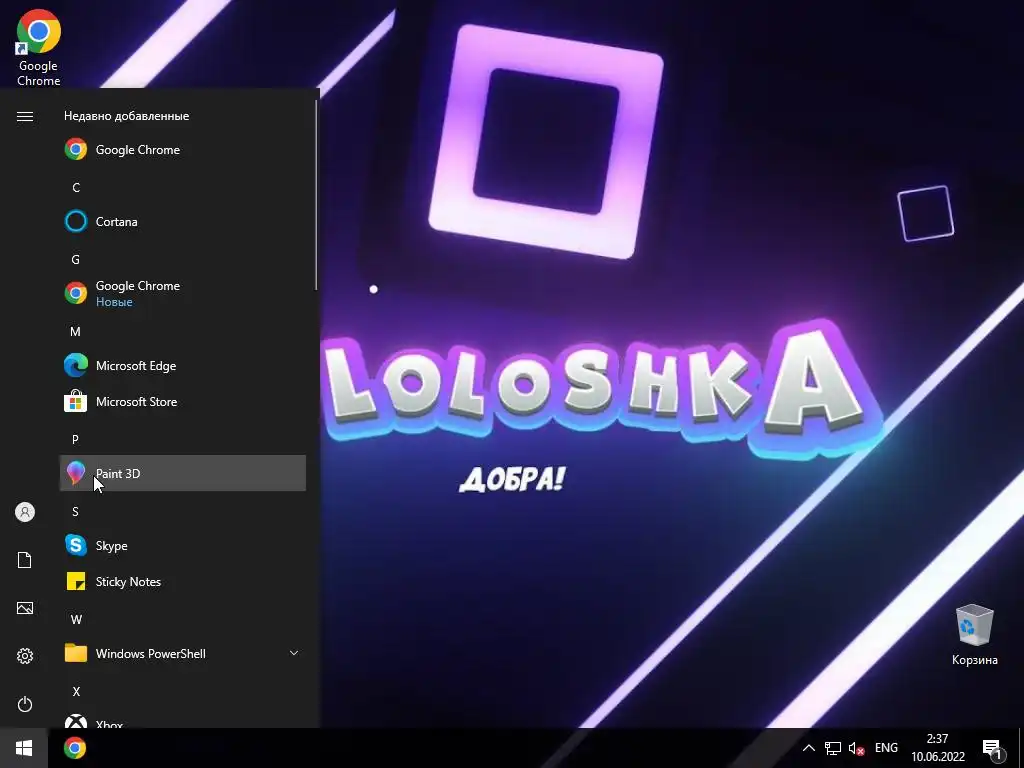Open Microsoft Store app
Screen dimensions: 1024x768
[x=182, y=402]
